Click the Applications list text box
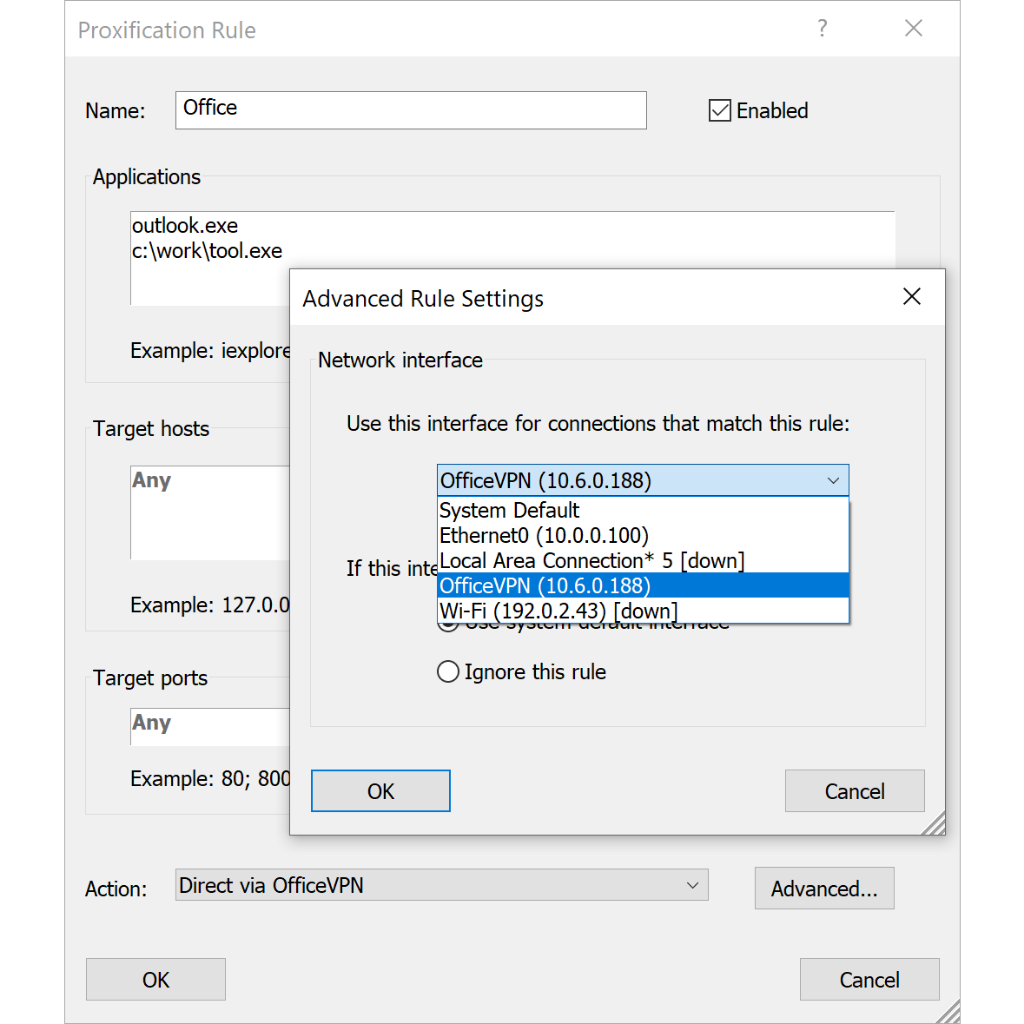Image resolution: width=1024 pixels, height=1024 pixels. click(x=211, y=258)
